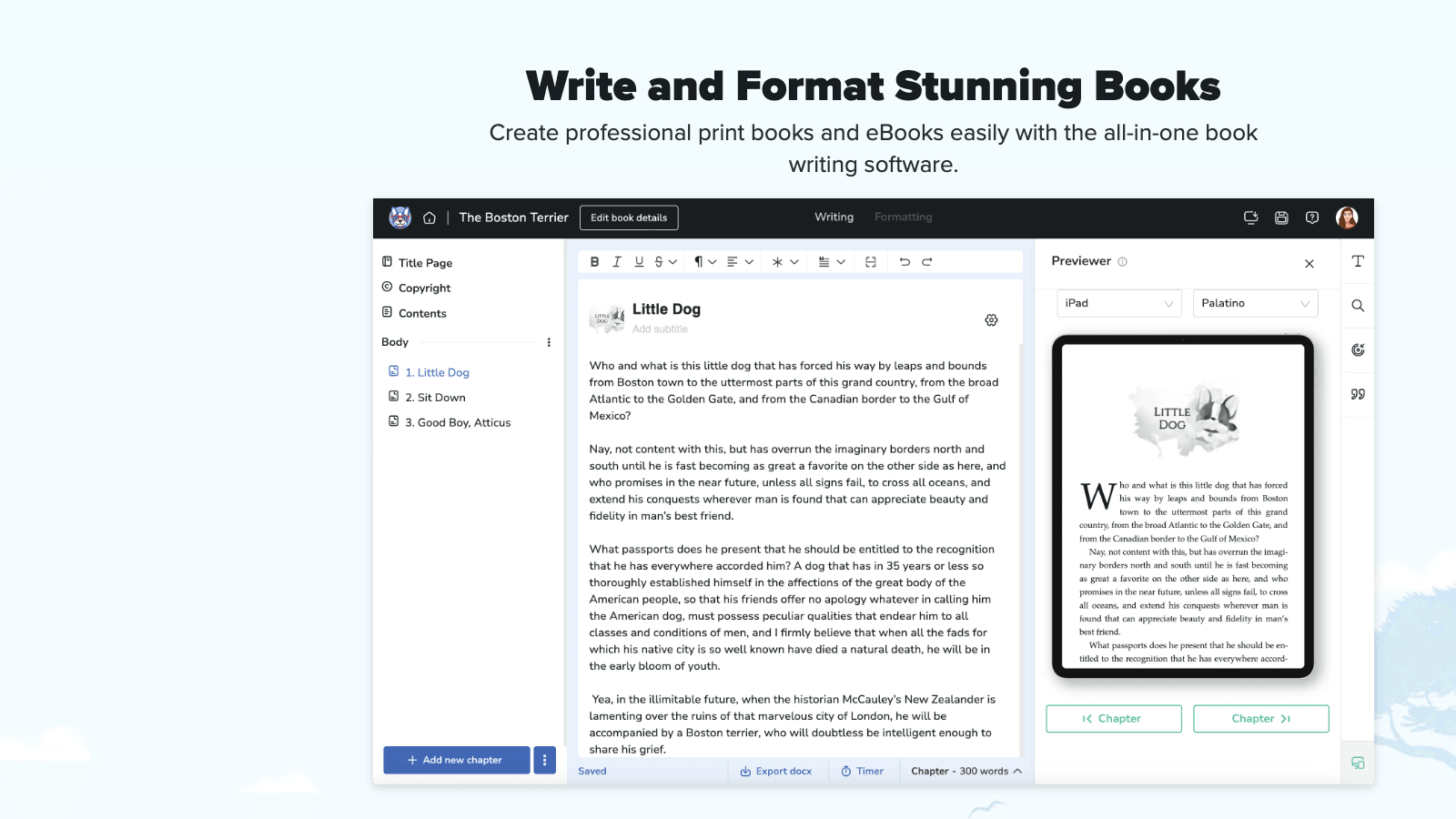Click the green device preview icon
This screenshot has width=1456, height=819.
pyautogui.click(x=1358, y=763)
